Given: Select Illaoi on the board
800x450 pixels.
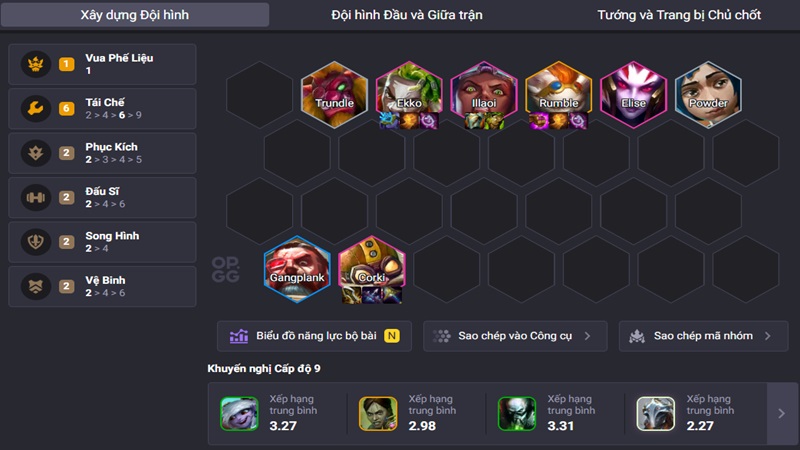Looking at the screenshot, I should [x=484, y=94].
